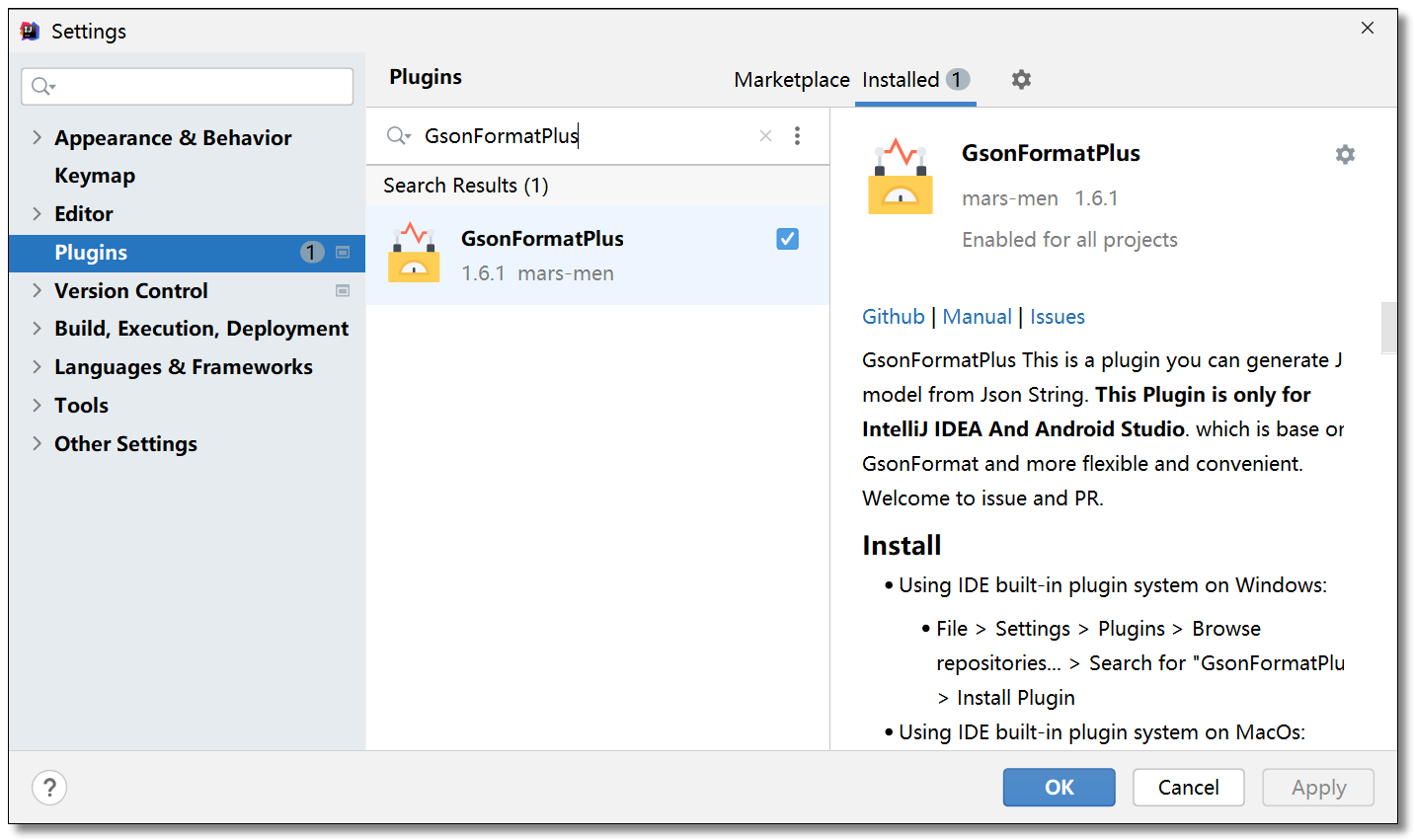Click the magnifier icon in plugin search field
1414x840 pixels.
point(398,136)
